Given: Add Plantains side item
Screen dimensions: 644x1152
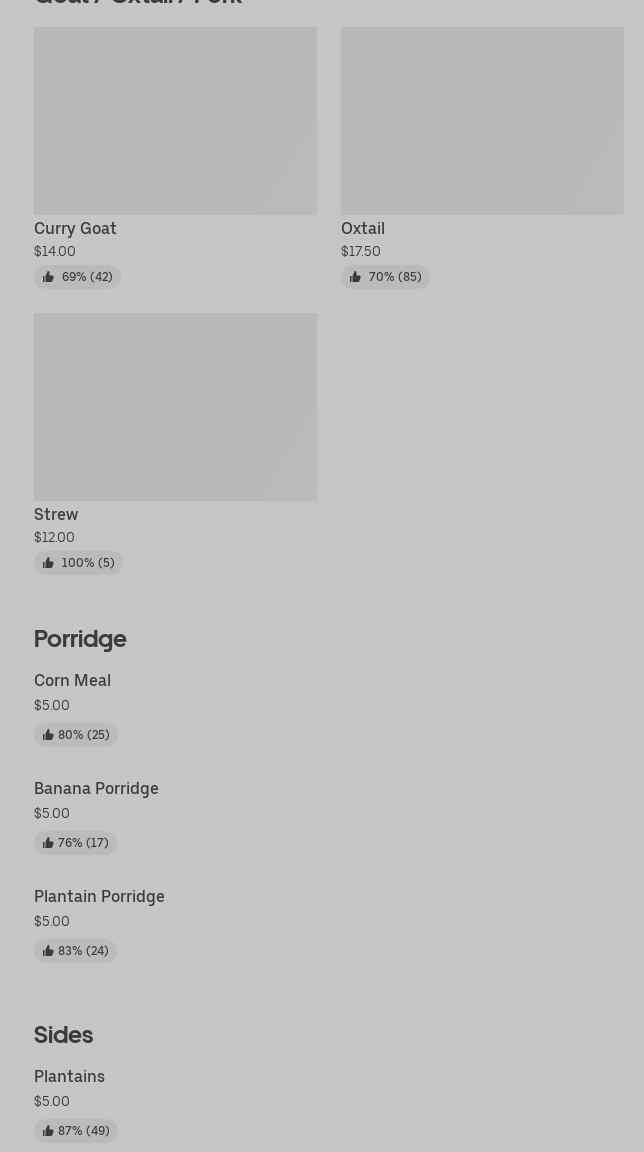Looking at the screenshot, I should pyautogui.click(x=69, y=1076).
